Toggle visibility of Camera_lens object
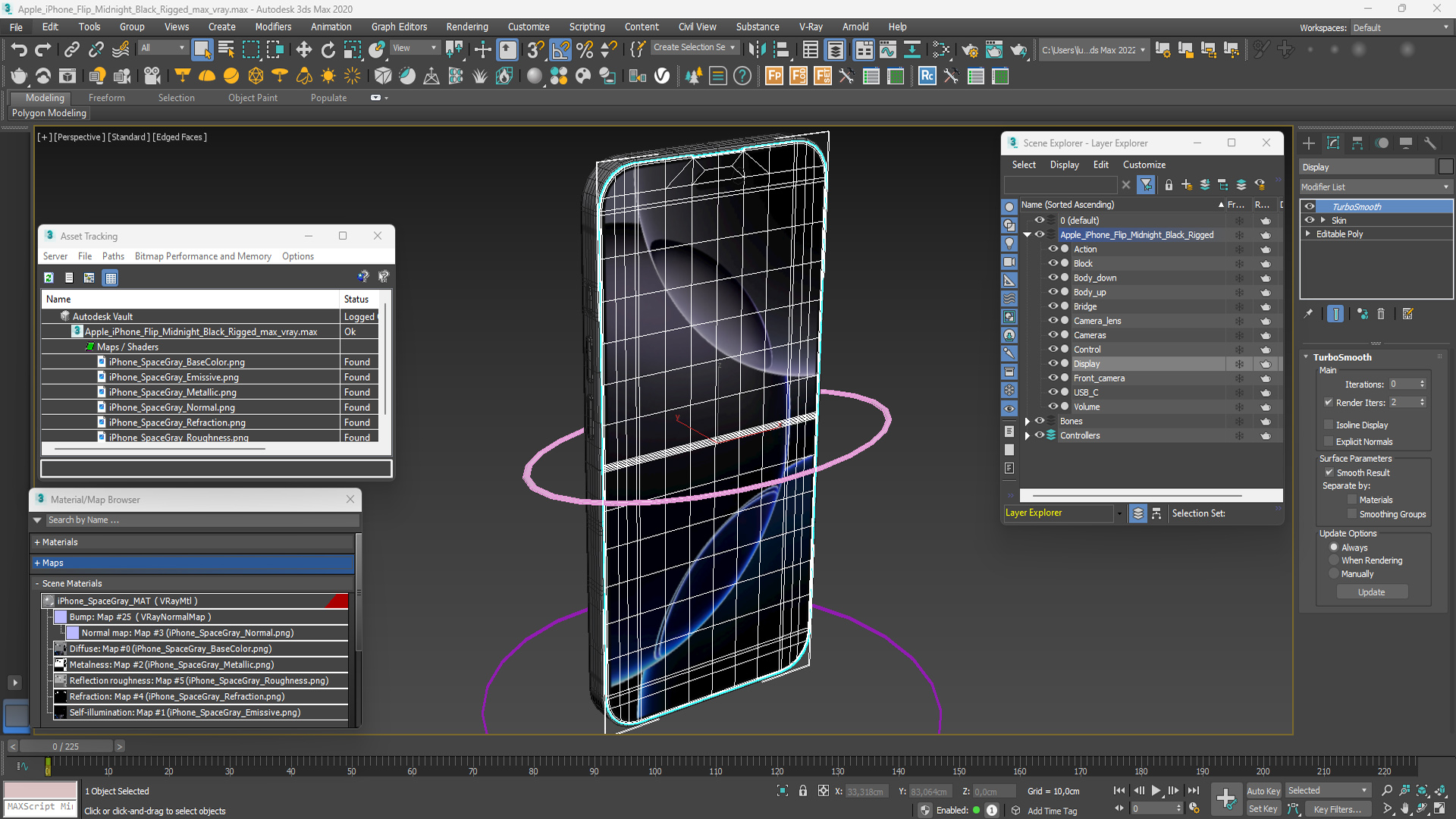This screenshot has width=1456, height=819. [1053, 321]
